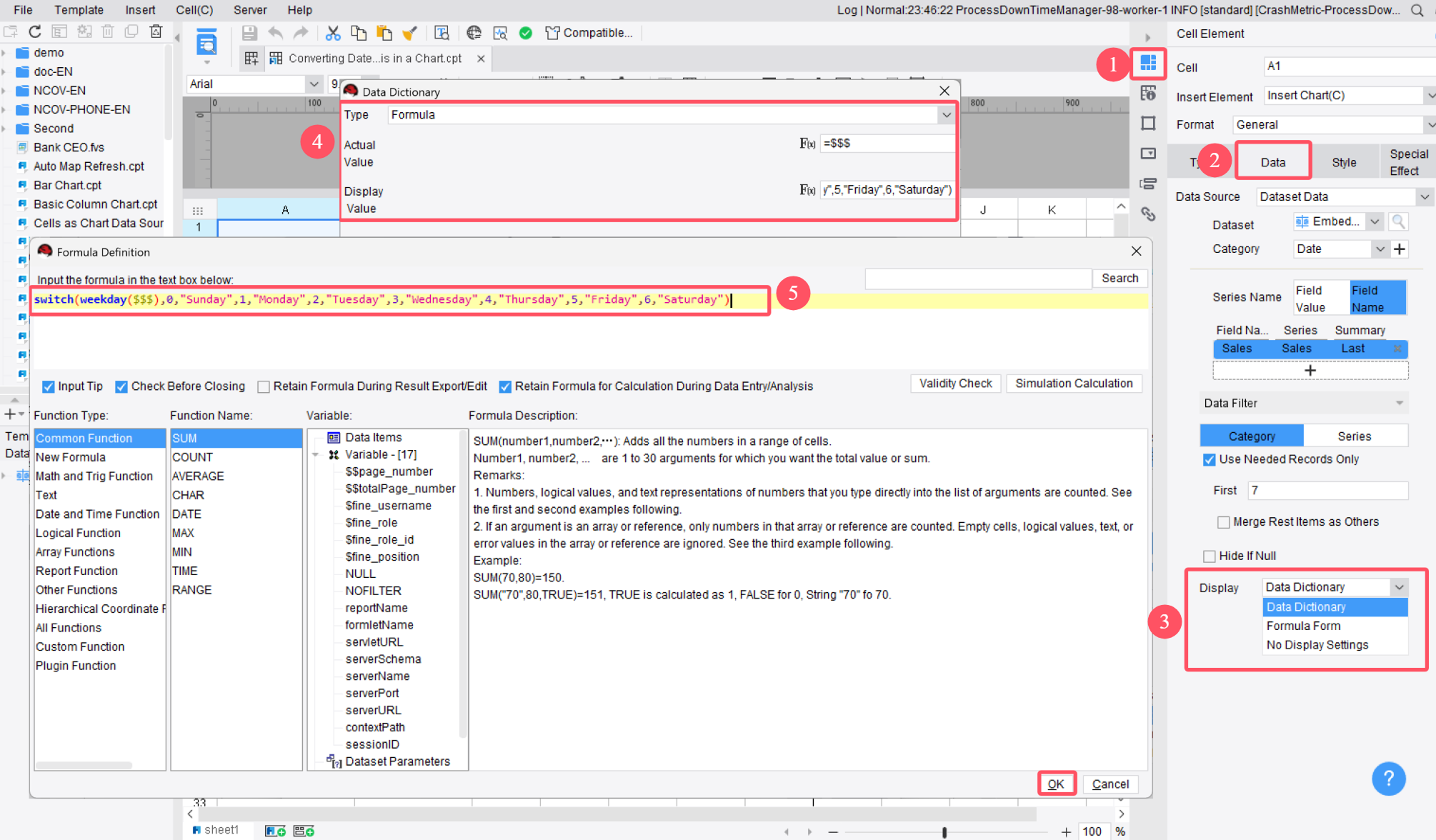This screenshot has height=840, width=1436.
Task: Click the blue help question mark button
Action: pyautogui.click(x=1388, y=779)
